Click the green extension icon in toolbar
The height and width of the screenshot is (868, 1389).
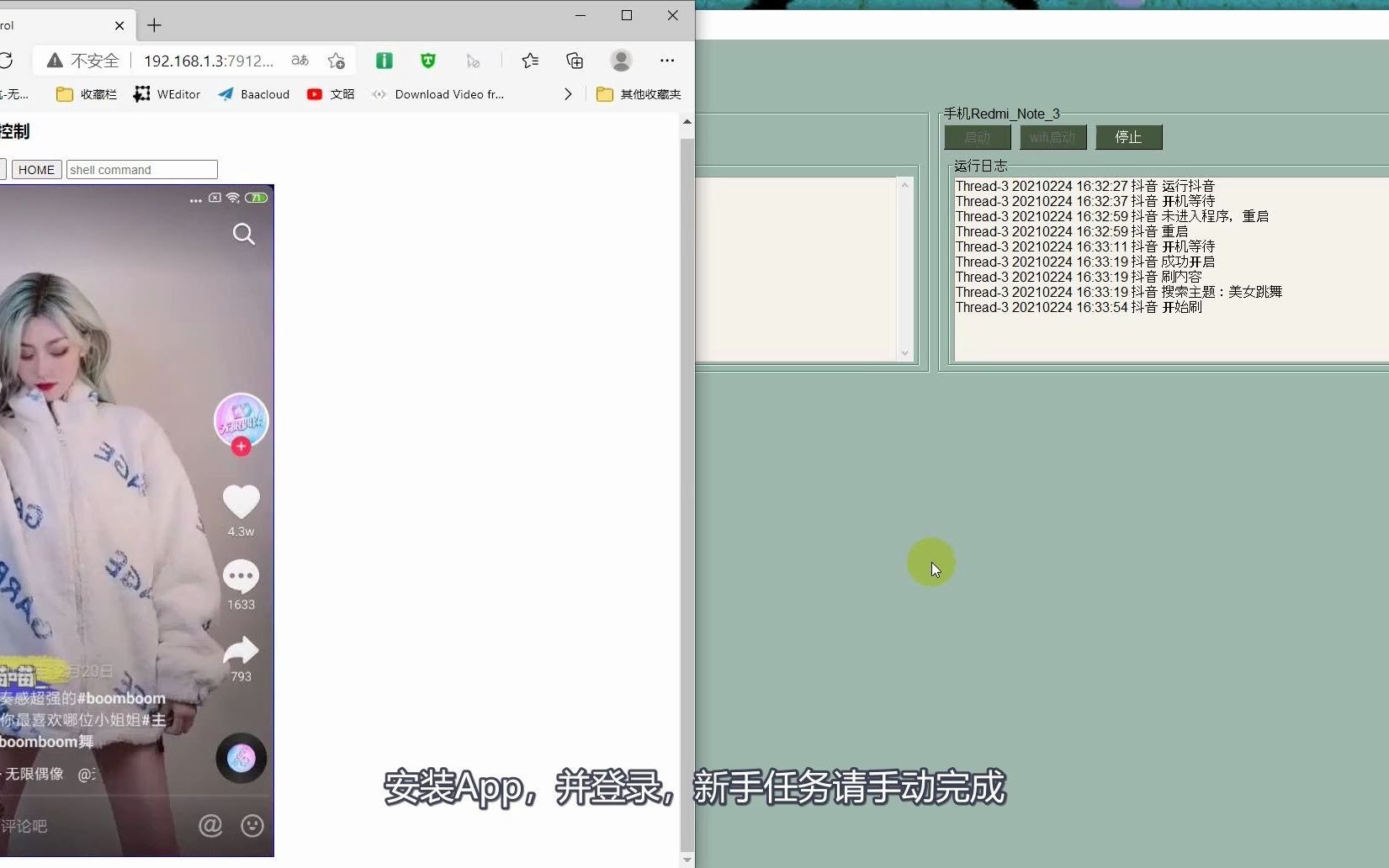pyautogui.click(x=384, y=61)
